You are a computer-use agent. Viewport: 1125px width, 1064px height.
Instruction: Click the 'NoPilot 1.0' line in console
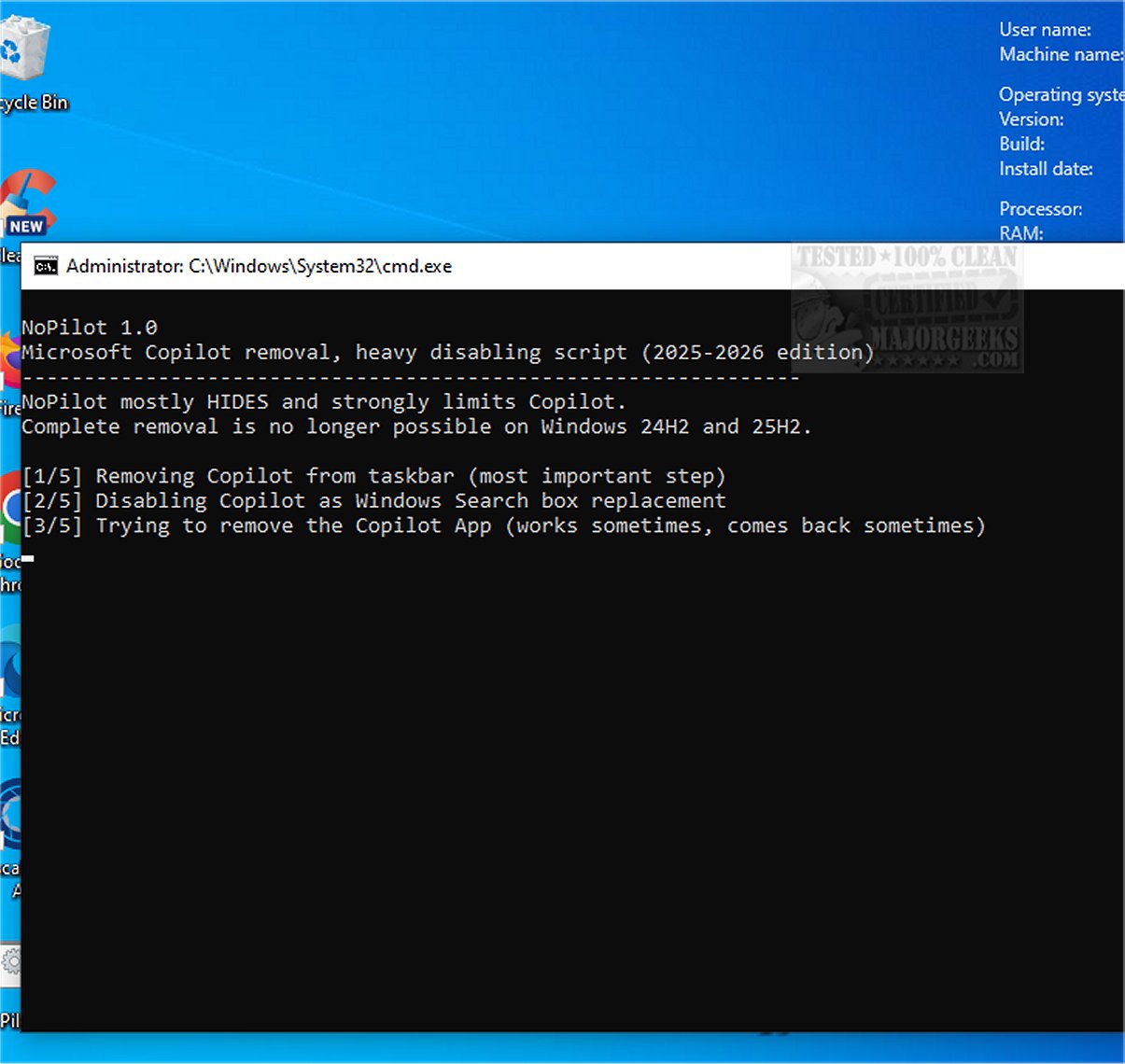[x=90, y=328]
